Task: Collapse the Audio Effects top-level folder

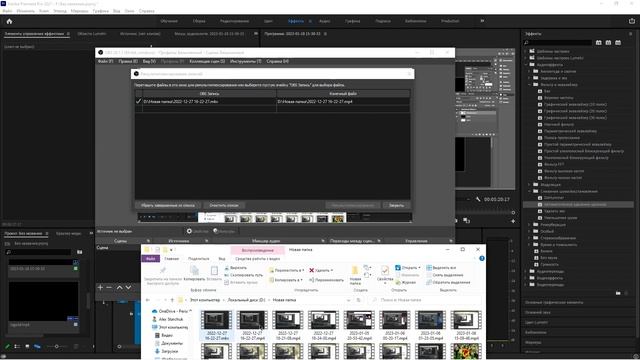Action: click(x=526, y=64)
